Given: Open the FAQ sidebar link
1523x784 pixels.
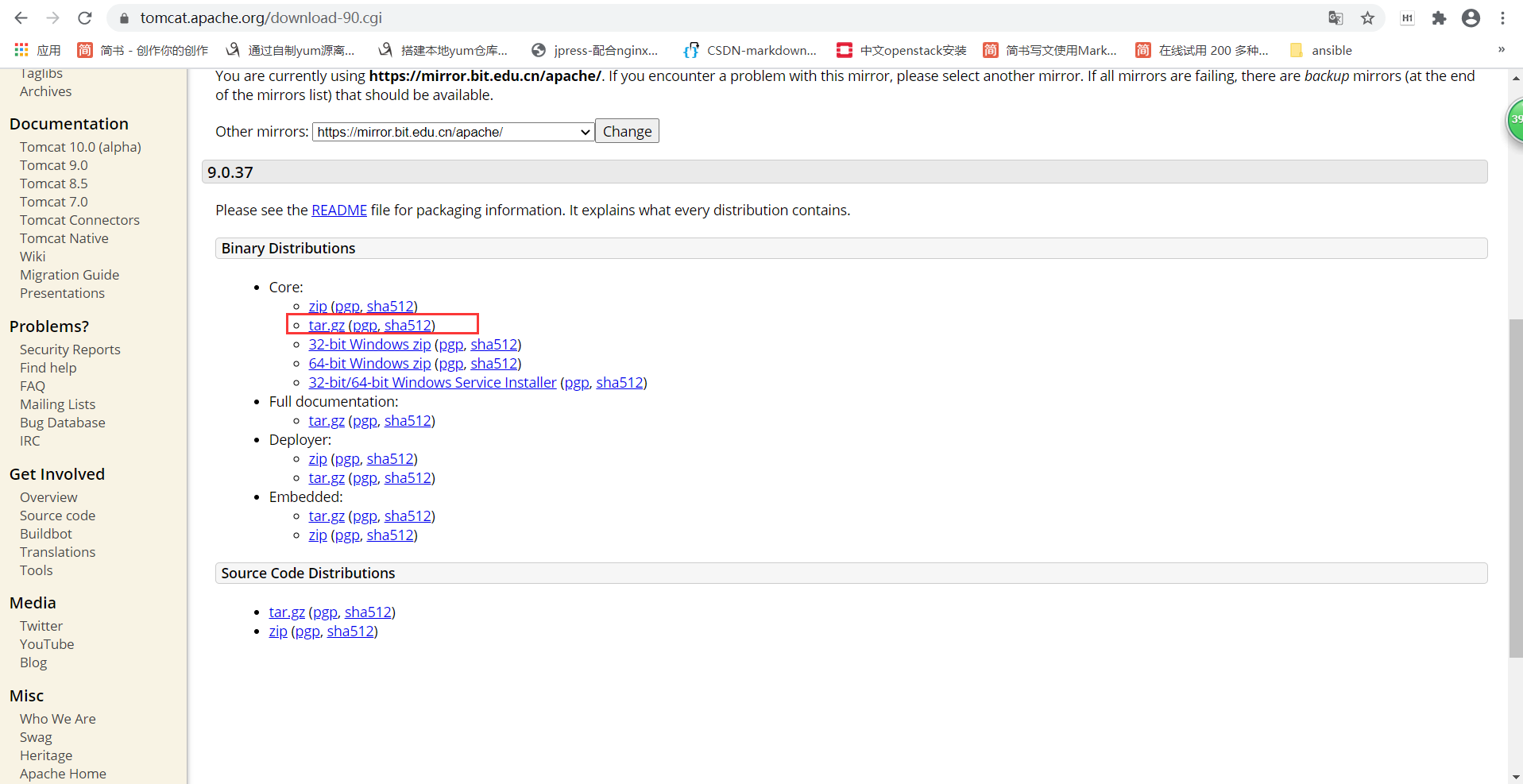Looking at the screenshot, I should pos(33,386).
